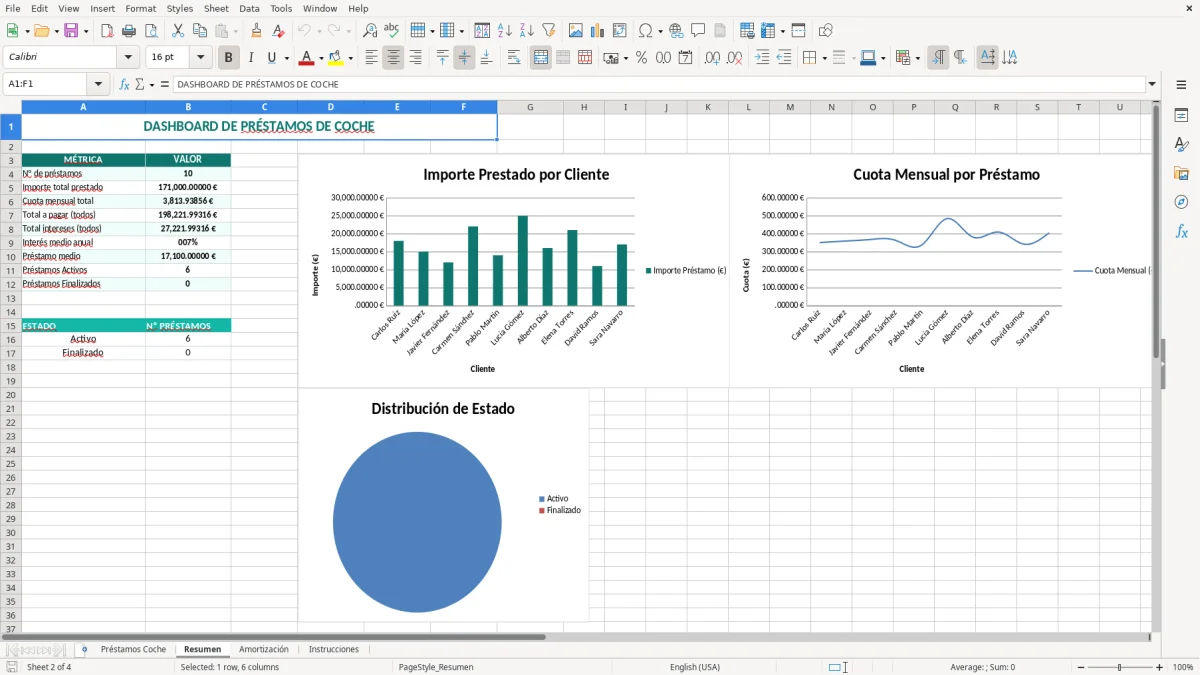Open Find & Replace icon
The height and width of the screenshot is (675, 1200).
[370, 31]
